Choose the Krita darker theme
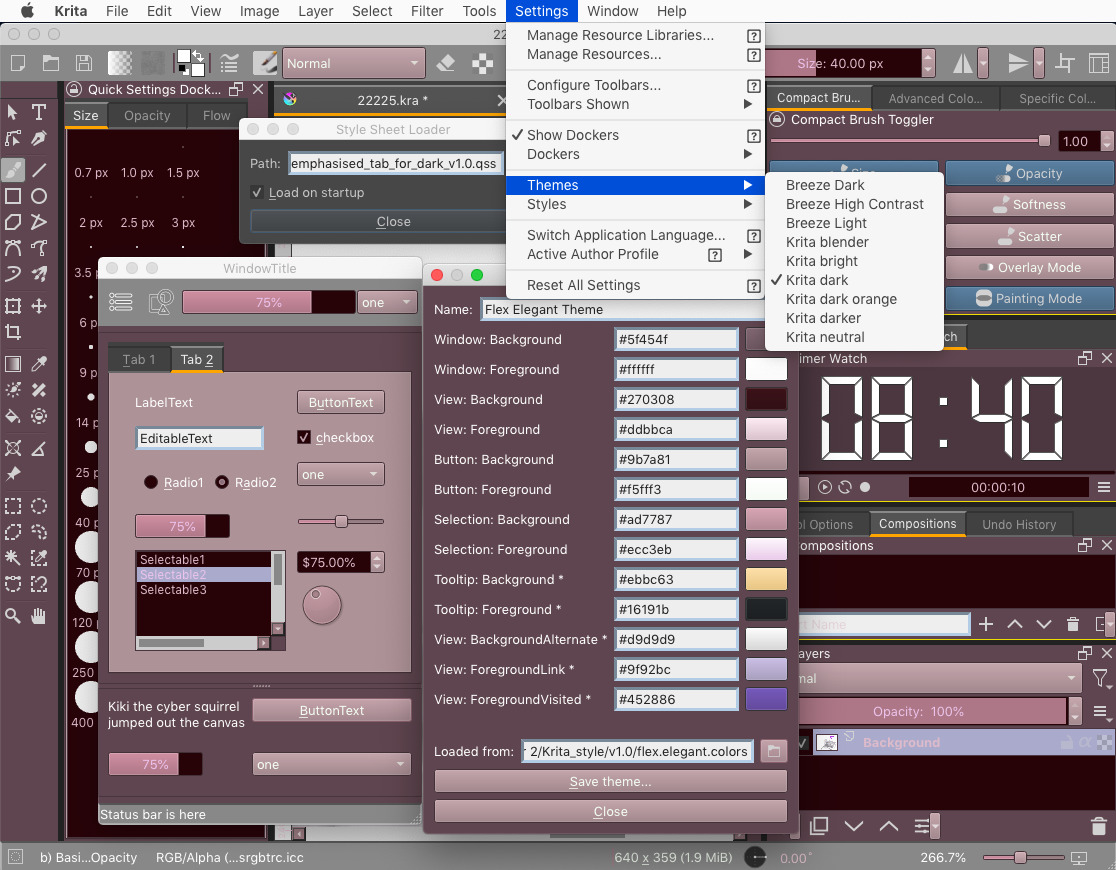This screenshot has height=870, width=1116. (823, 318)
